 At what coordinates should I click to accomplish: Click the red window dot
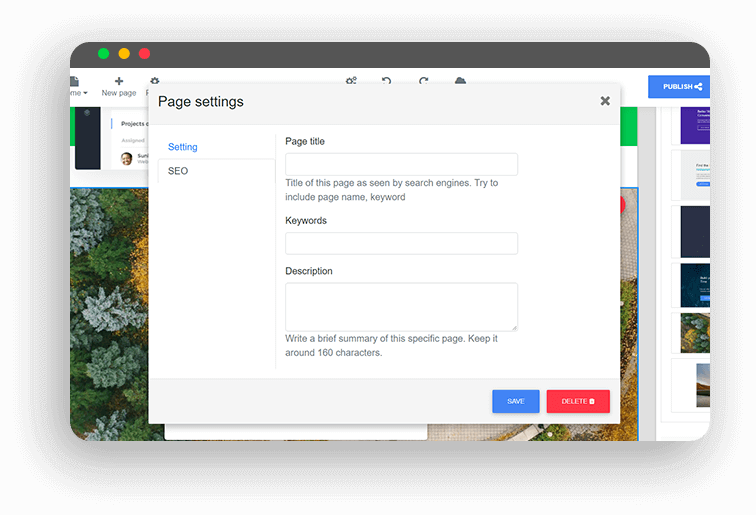coord(144,54)
